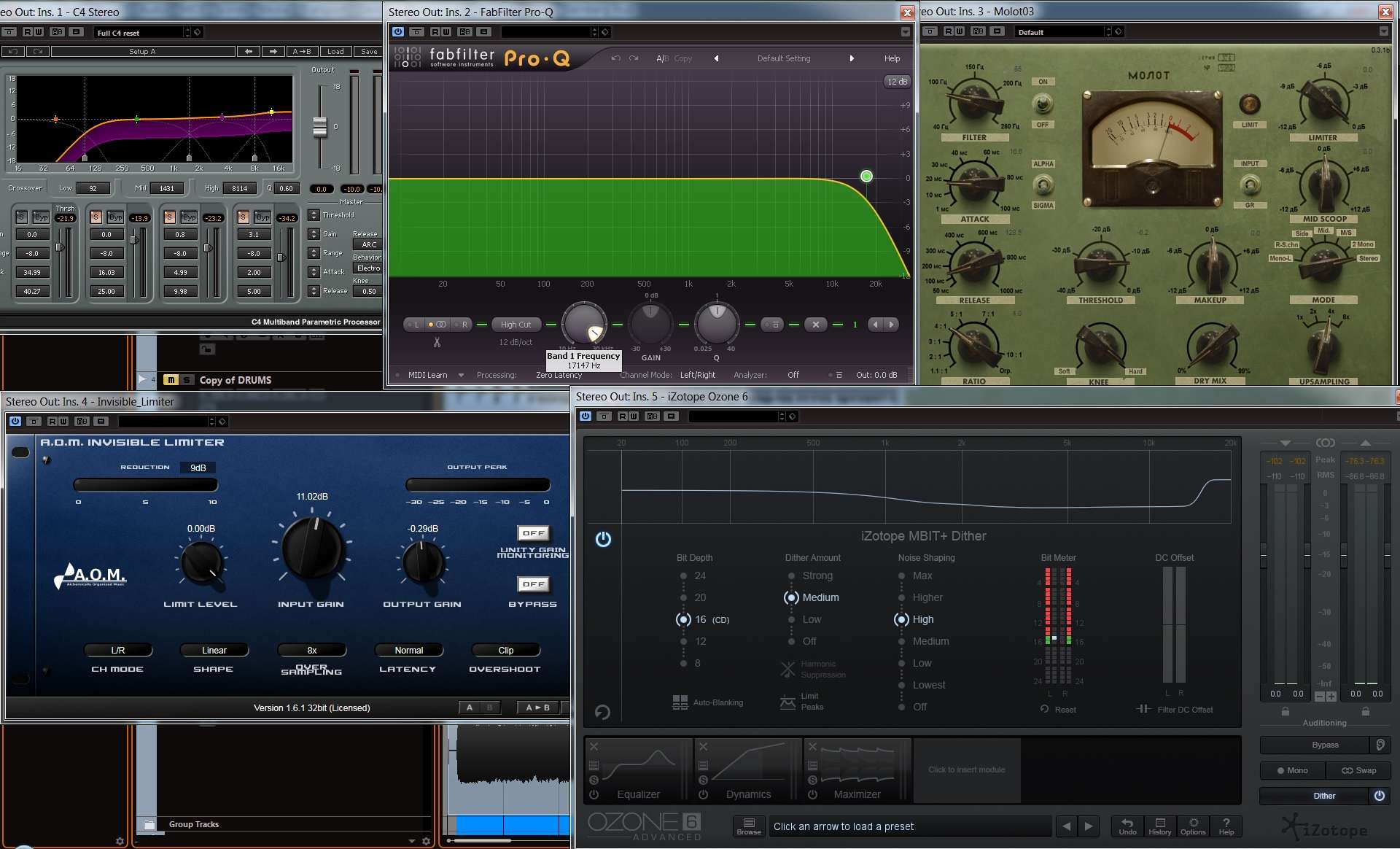Image resolution: width=1400 pixels, height=849 pixels.
Task: Open the 8x oversampling selector
Action: click(312, 650)
